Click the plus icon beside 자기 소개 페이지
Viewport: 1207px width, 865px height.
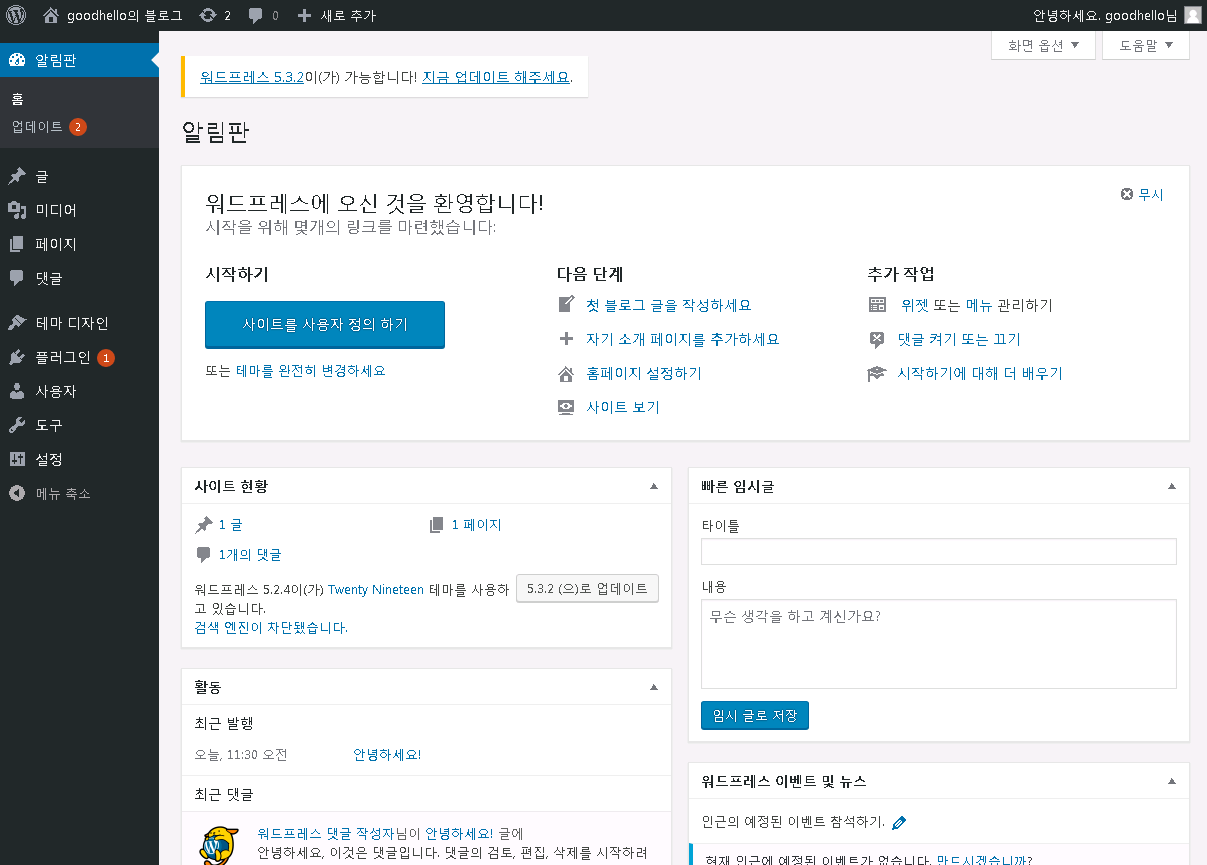[566, 339]
